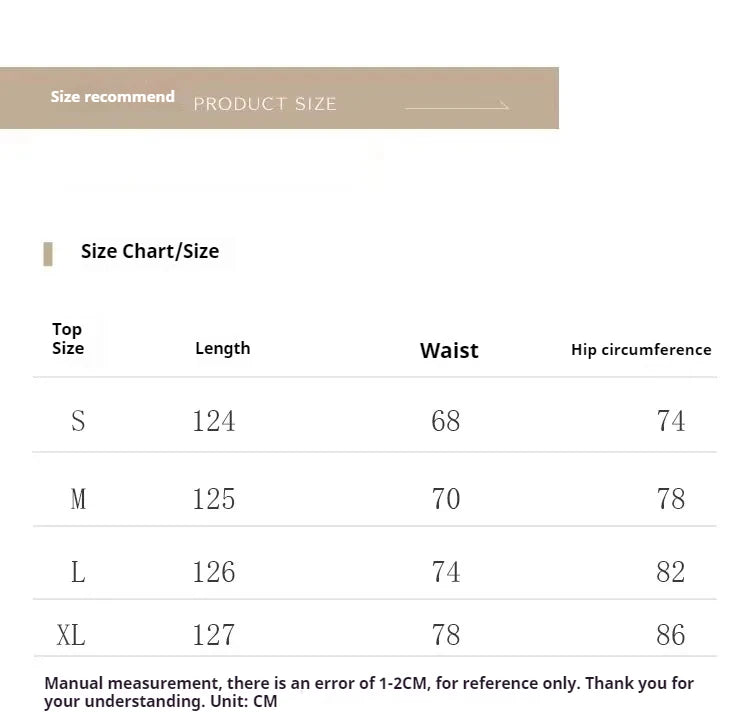Click the tan bar beside Size Chart
The height and width of the screenshot is (722, 750).
(48, 254)
